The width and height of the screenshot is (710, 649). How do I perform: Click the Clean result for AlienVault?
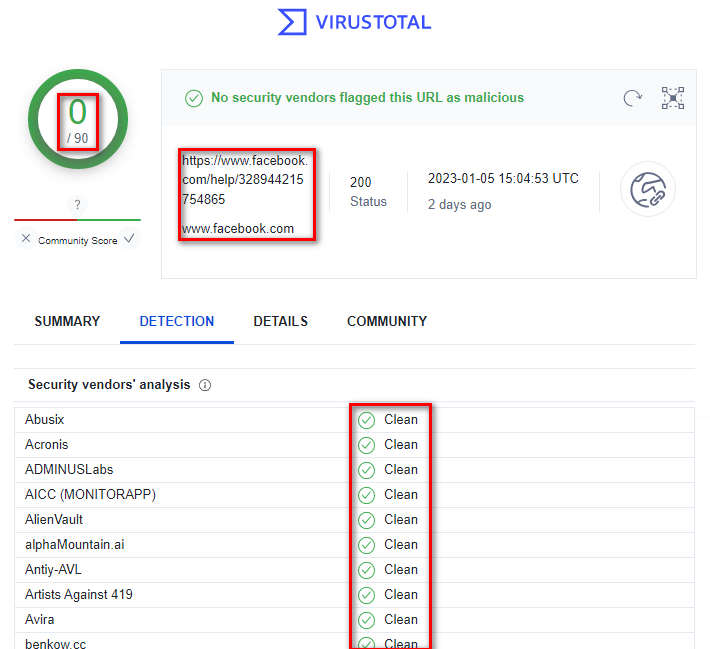point(401,519)
